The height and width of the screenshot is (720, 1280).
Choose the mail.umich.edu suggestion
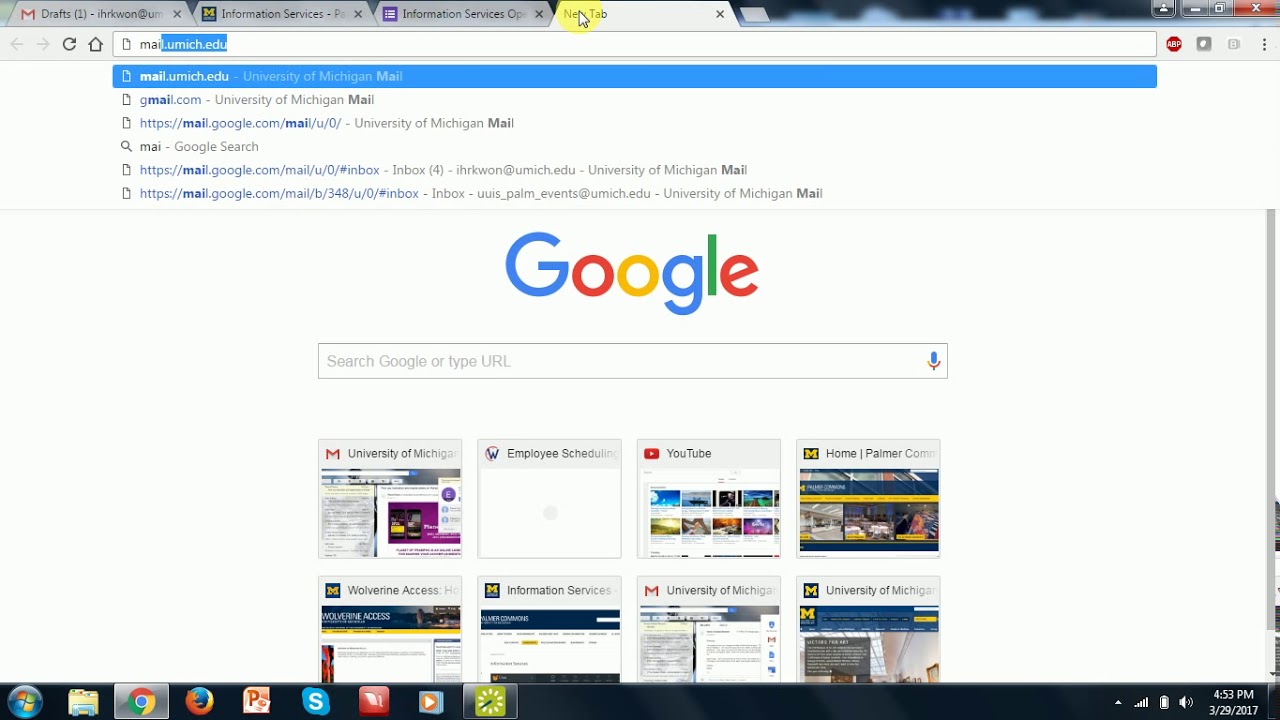pos(634,76)
